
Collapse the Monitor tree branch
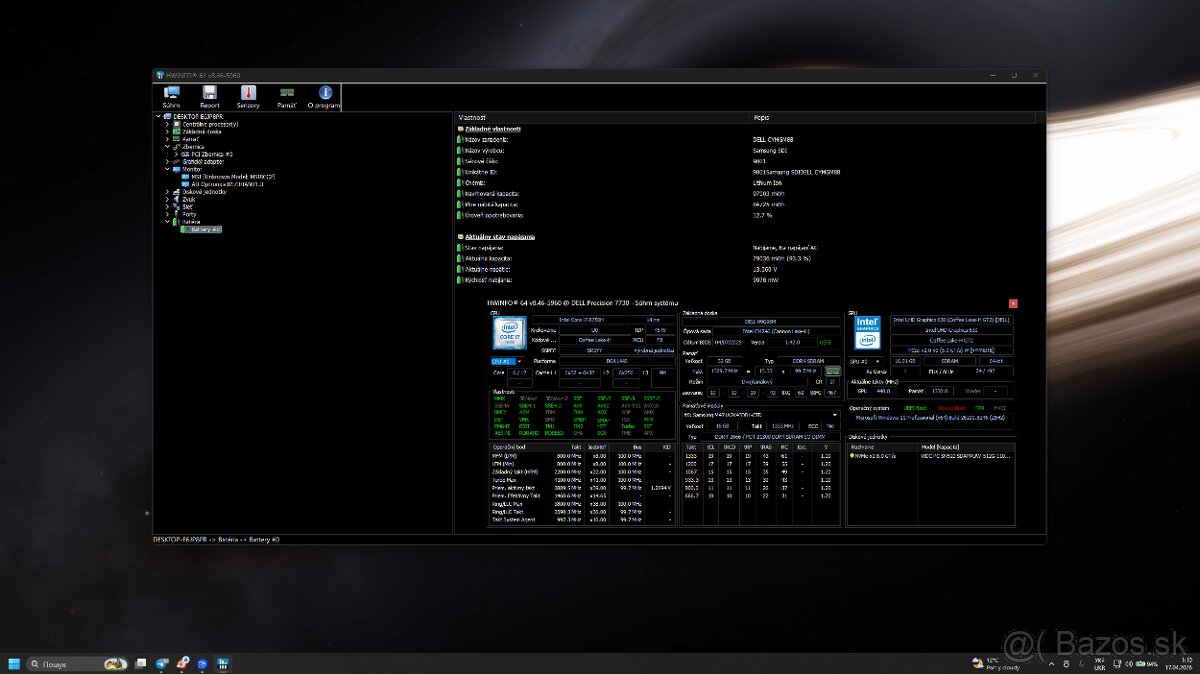[167, 170]
